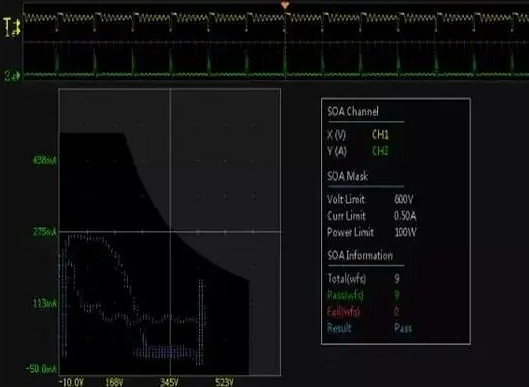Click the green Pass(wfs) label

tap(345, 295)
